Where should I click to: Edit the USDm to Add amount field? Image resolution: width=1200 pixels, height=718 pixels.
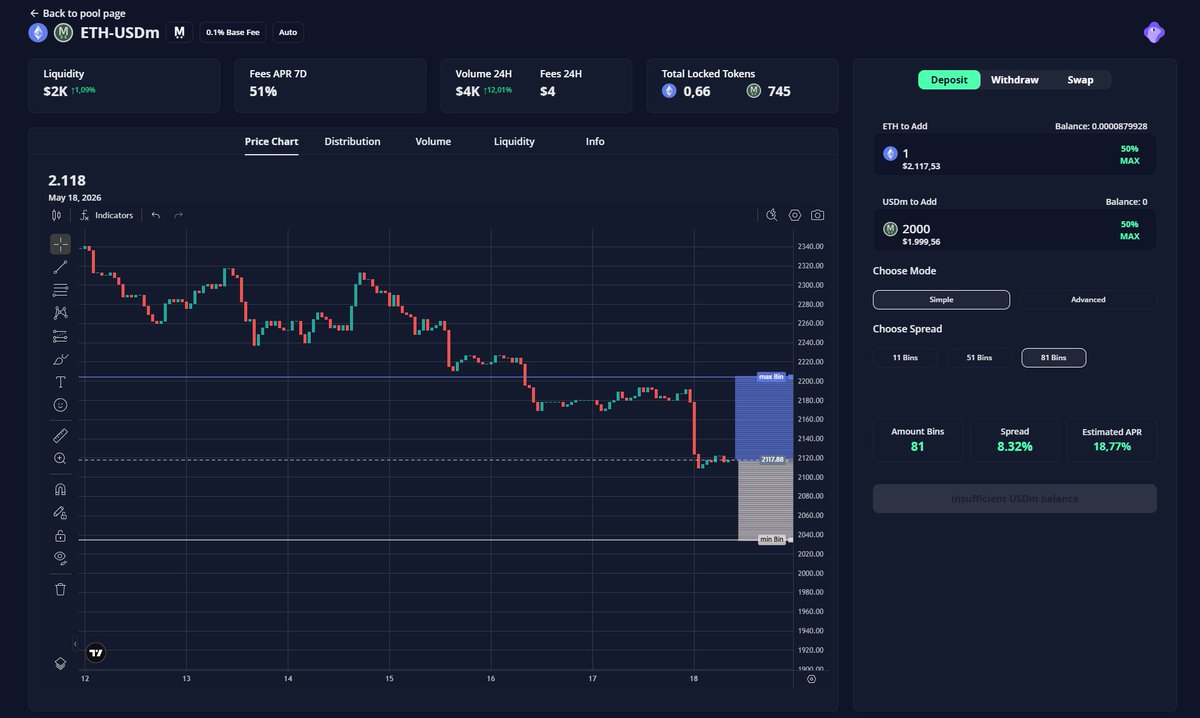(1014, 230)
